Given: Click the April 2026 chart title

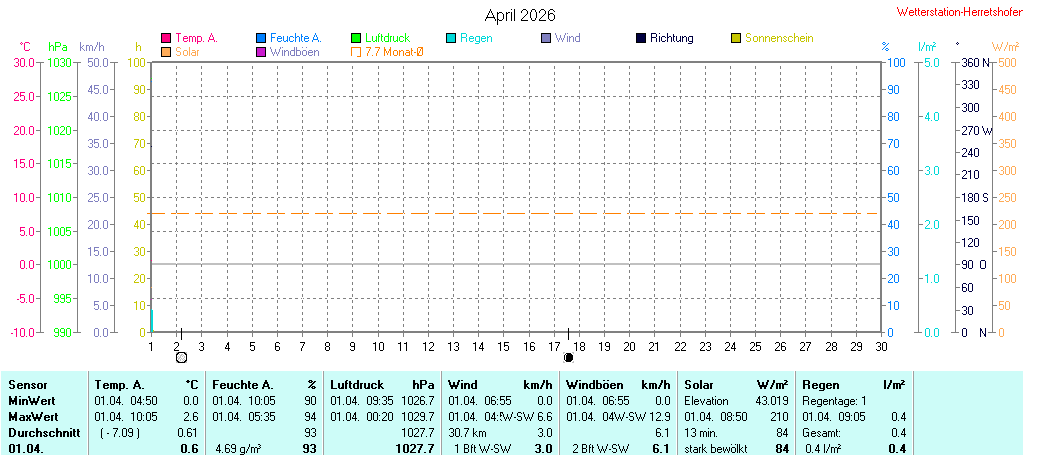Looking at the screenshot, I should [x=520, y=15].
